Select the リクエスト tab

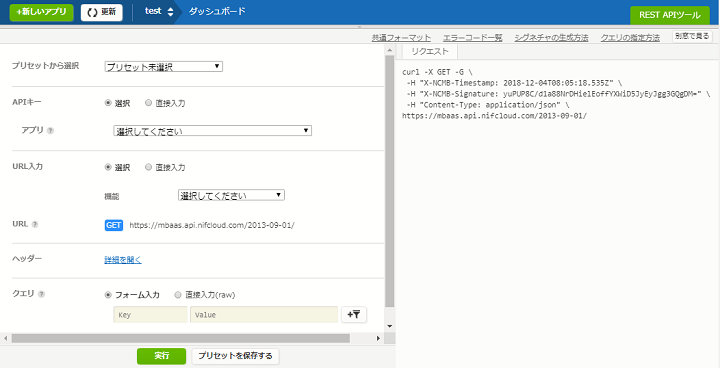coord(430,51)
